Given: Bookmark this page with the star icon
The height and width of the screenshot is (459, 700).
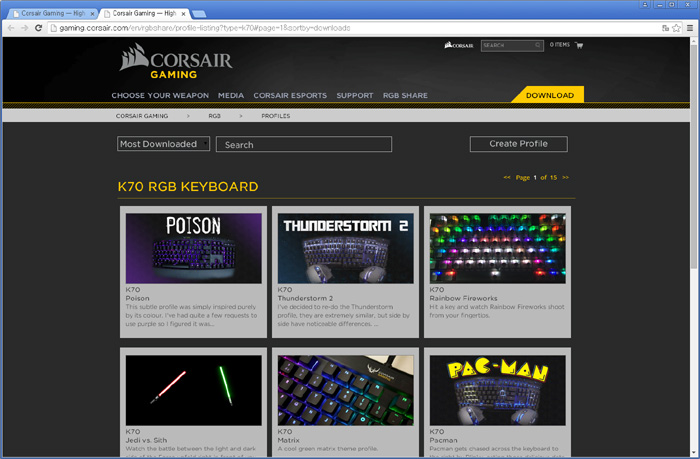Looking at the screenshot, I should 676,28.
